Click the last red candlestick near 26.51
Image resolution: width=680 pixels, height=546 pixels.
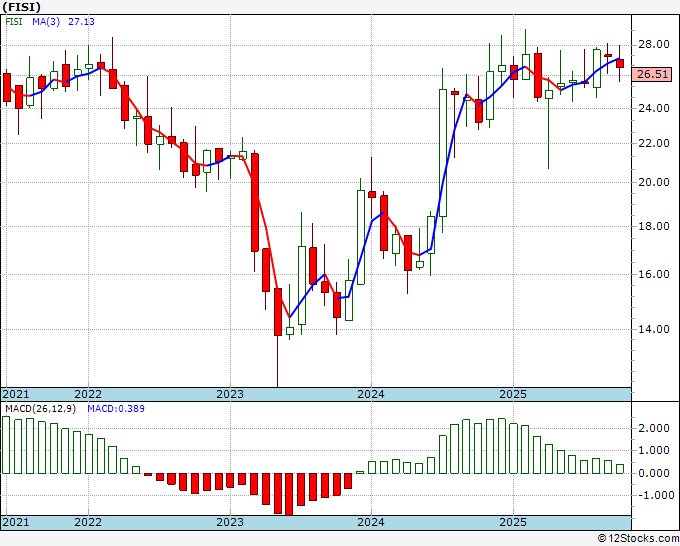[620, 63]
